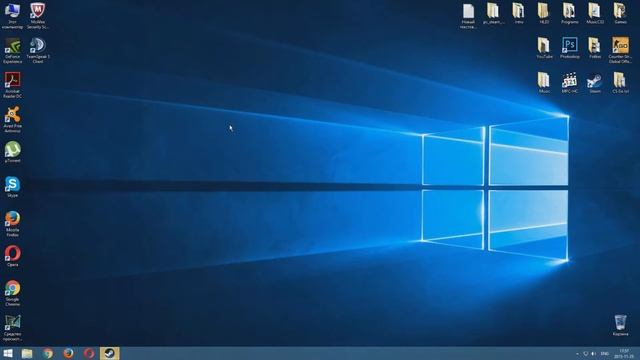Open the Programs folder on the desktop
This screenshot has width=640, height=360.
pos(569,13)
